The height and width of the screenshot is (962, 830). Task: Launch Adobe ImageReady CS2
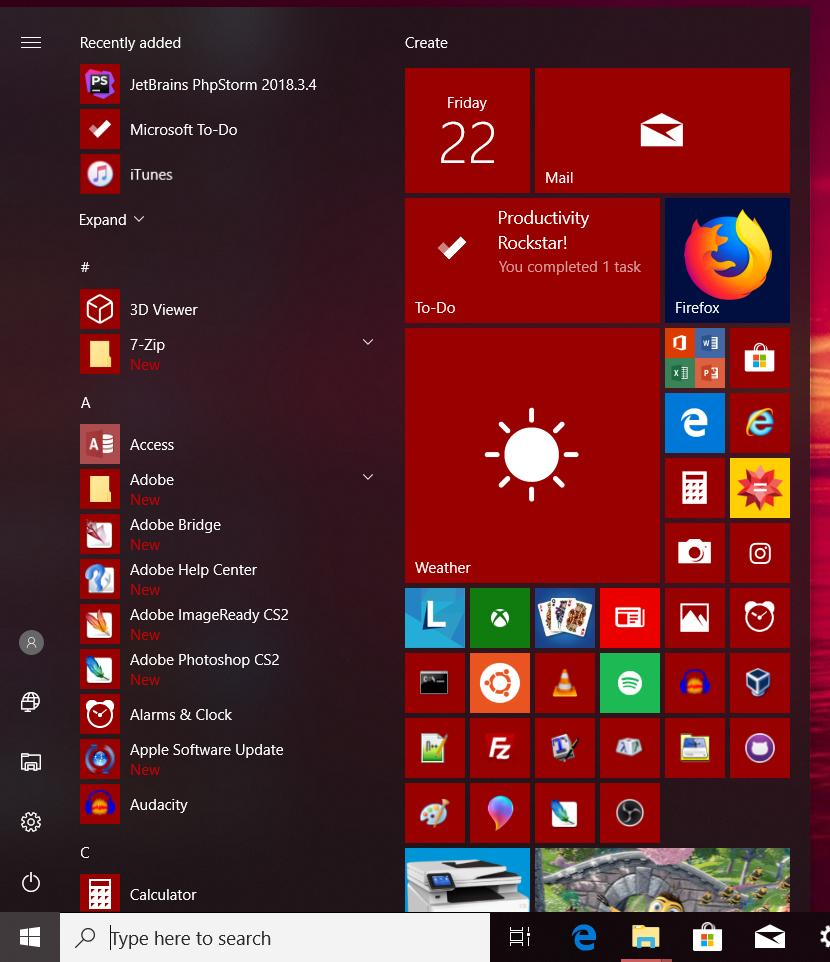(227, 624)
